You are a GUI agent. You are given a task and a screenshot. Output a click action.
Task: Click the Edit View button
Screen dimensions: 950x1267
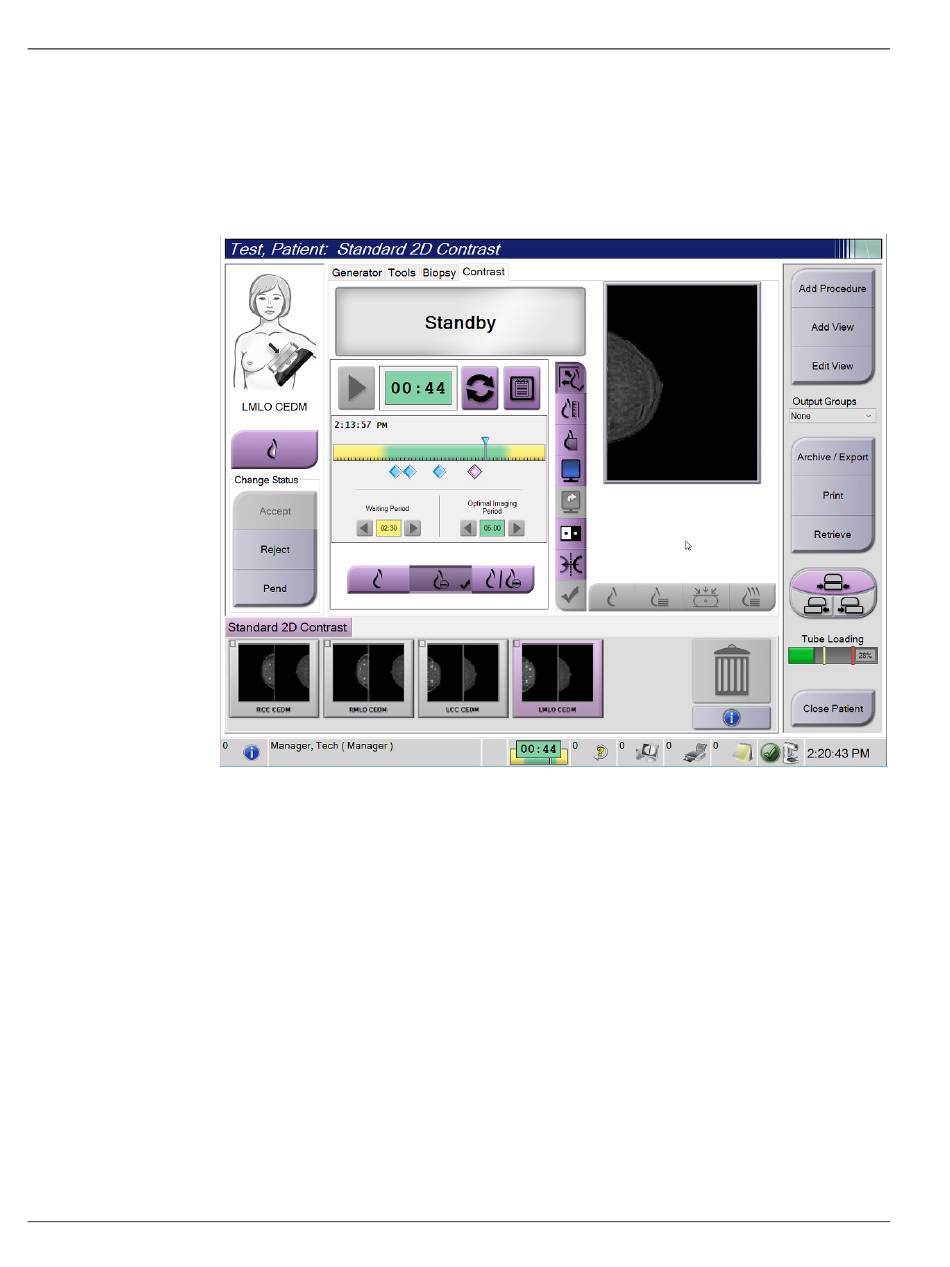click(833, 366)
